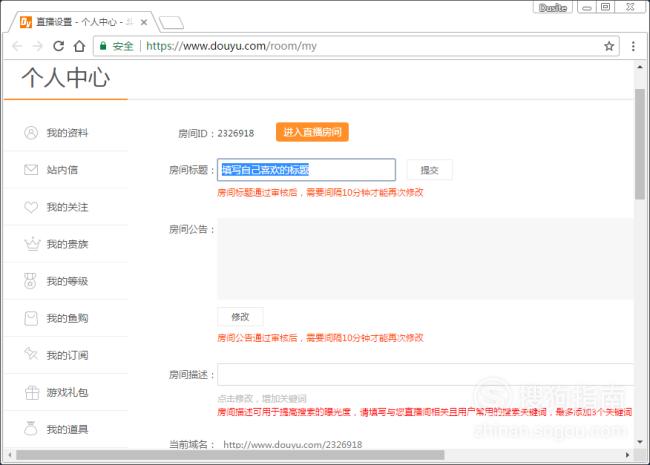Click the 游戏礼包 gift box icon
Screen dimensions: 650x465
click(32, 392)
